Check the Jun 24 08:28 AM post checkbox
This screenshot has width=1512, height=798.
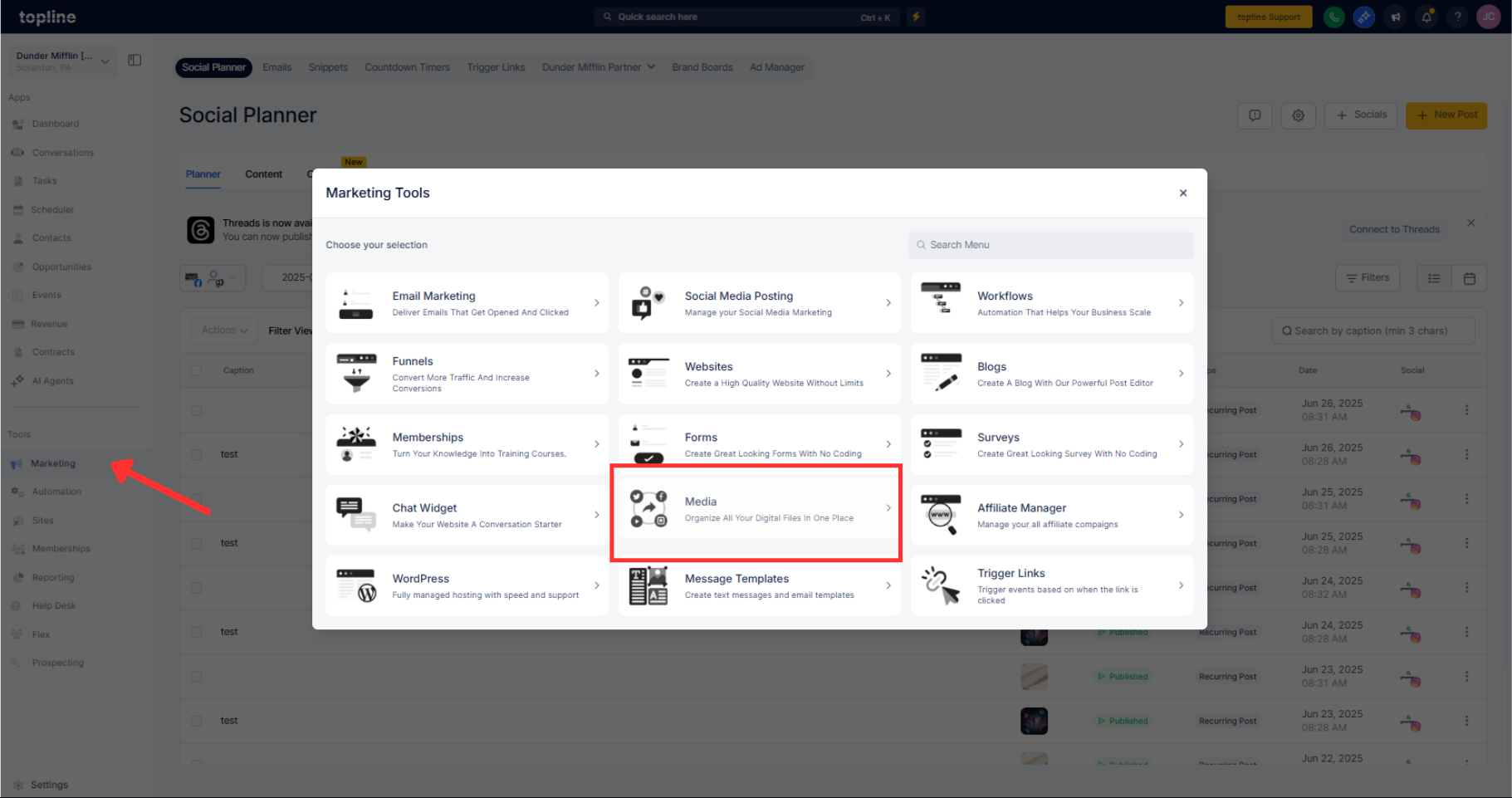[196, 632]
